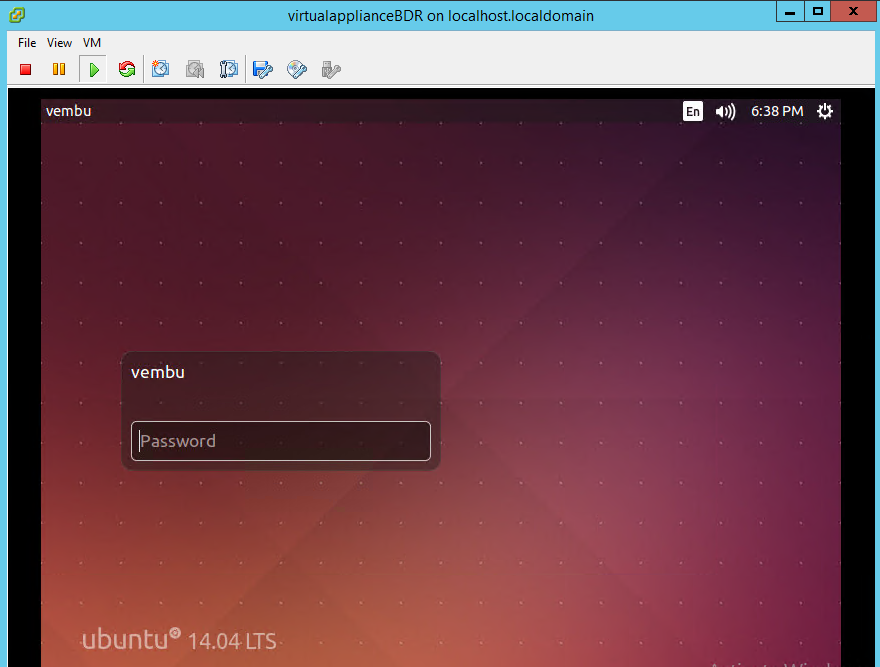Open the View menu

pyautogui.click(x=59, y=43)
